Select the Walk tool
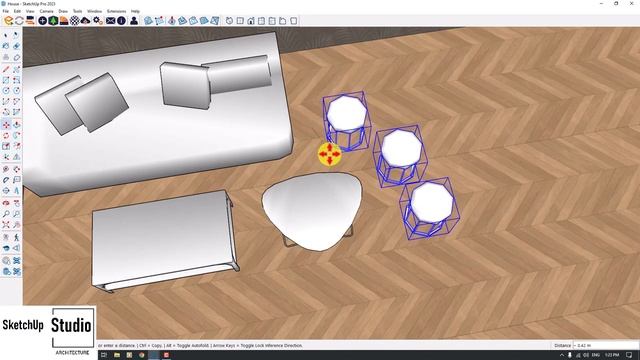 [17, 237]
